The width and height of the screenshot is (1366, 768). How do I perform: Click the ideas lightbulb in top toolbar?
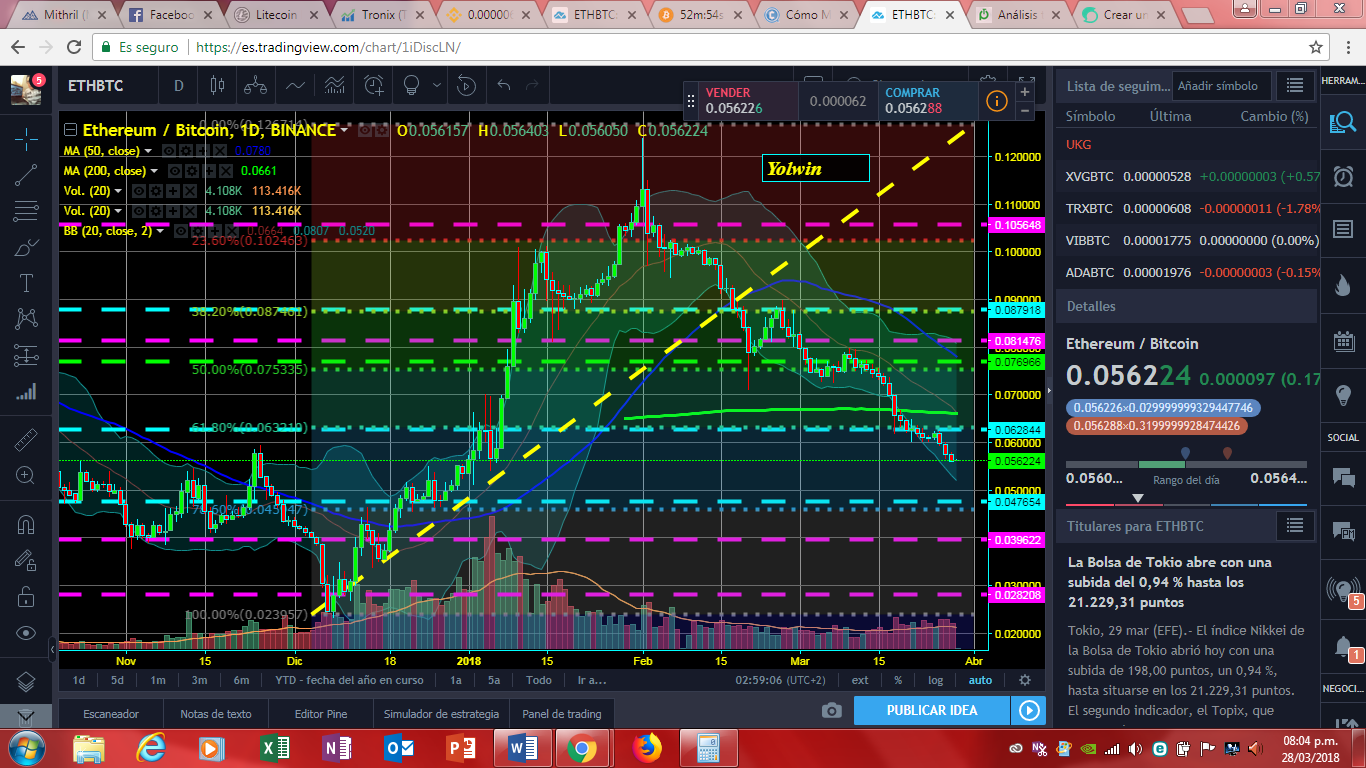(x=410, y=86)
